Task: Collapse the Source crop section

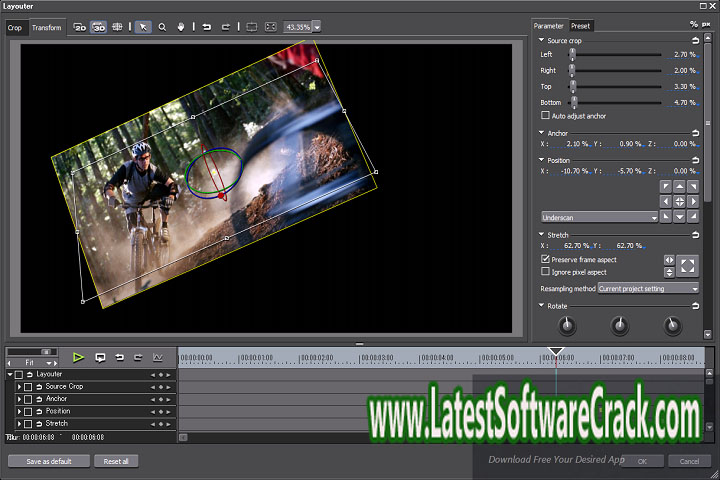Action: pos(541,40)
